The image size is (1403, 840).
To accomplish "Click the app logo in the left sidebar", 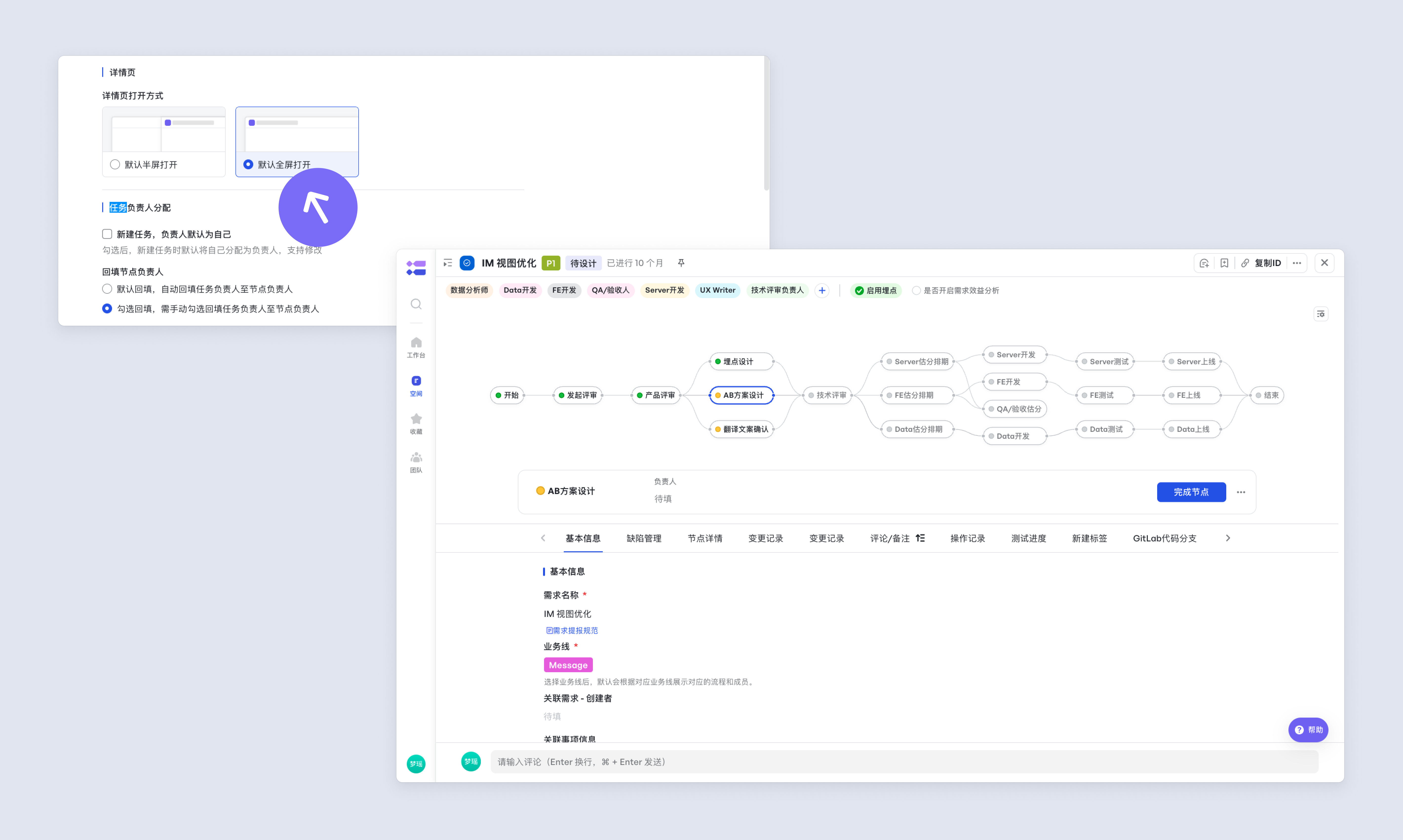I will [x=416, y=268].
